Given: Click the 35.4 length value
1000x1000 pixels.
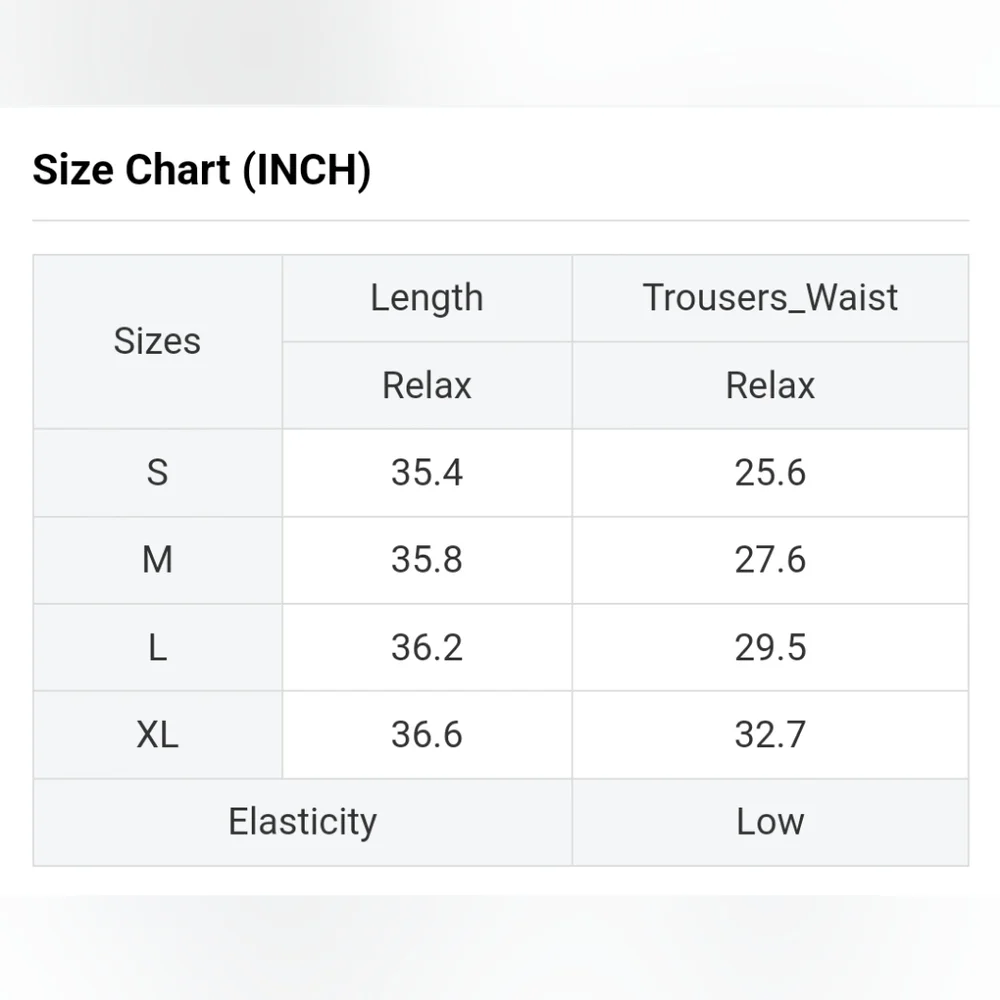Looking at the screenshot, I should [x=427, y=472].
